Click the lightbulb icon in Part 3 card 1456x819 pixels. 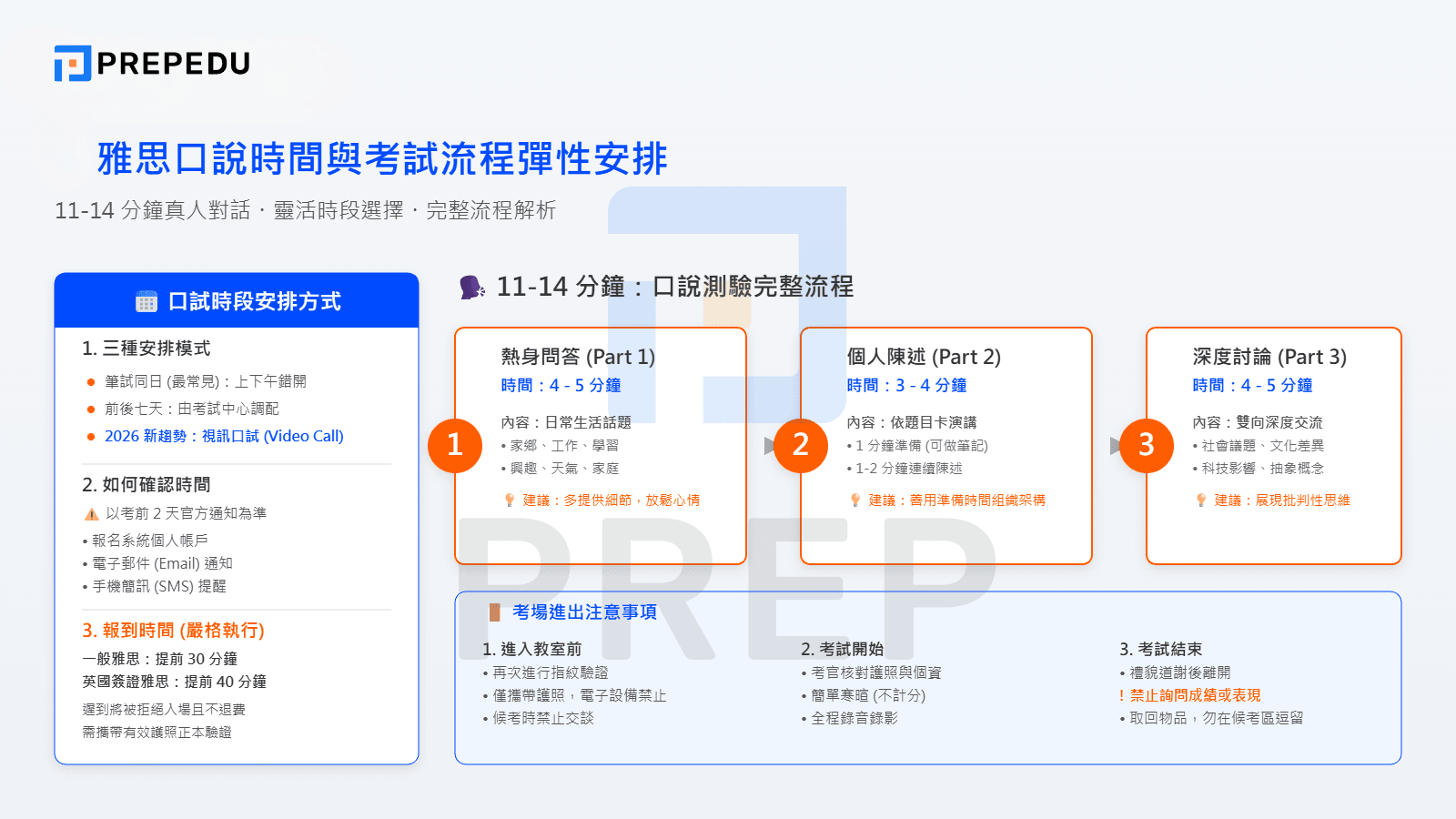coord(1200,499)
